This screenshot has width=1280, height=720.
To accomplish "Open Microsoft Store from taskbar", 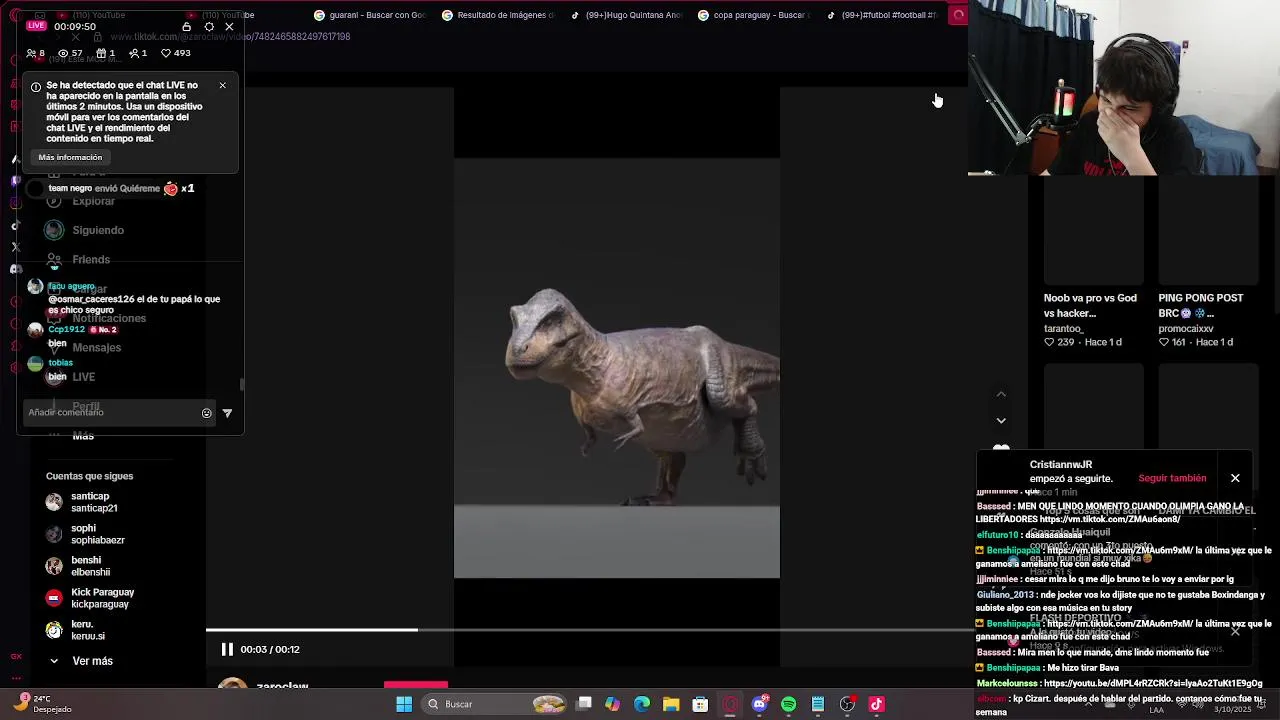I will (700, 704).
